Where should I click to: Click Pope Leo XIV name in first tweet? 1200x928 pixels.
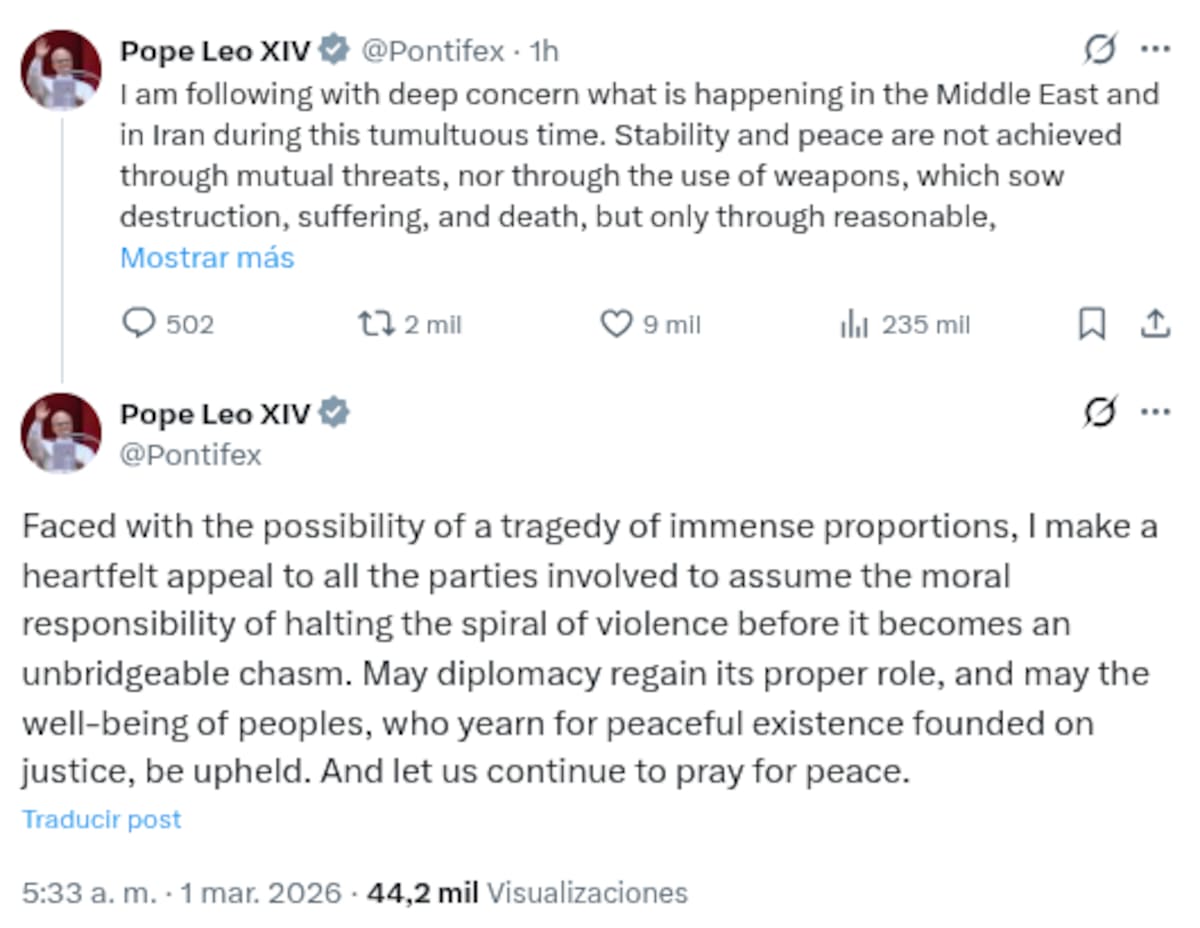point(215,50)
